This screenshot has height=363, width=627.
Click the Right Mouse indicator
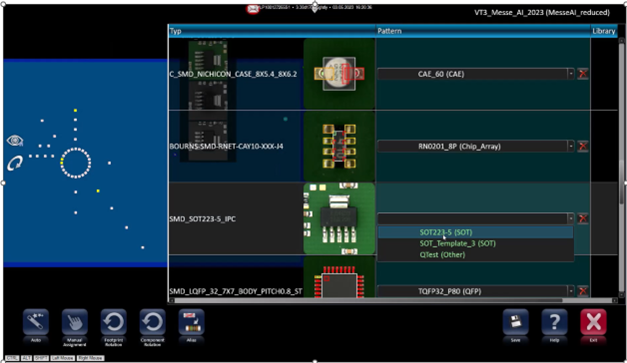point(90,358)
